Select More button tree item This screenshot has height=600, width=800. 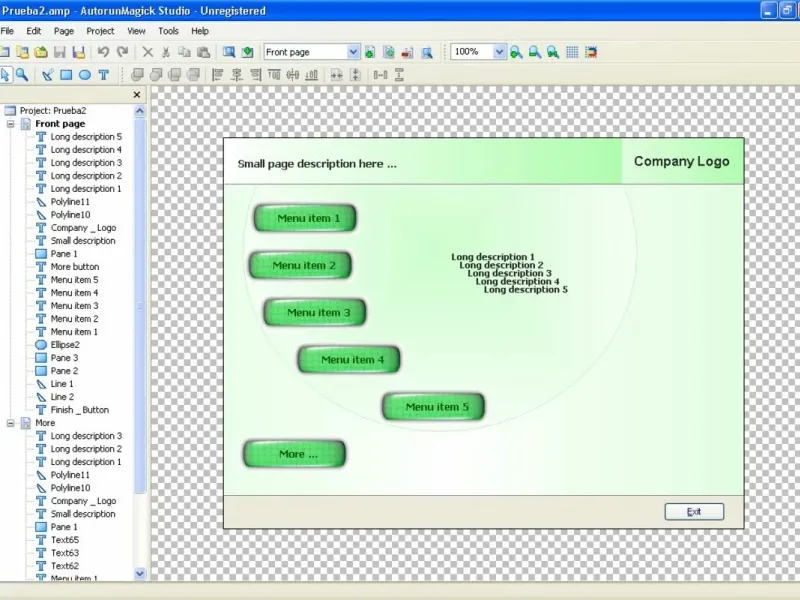74,267
